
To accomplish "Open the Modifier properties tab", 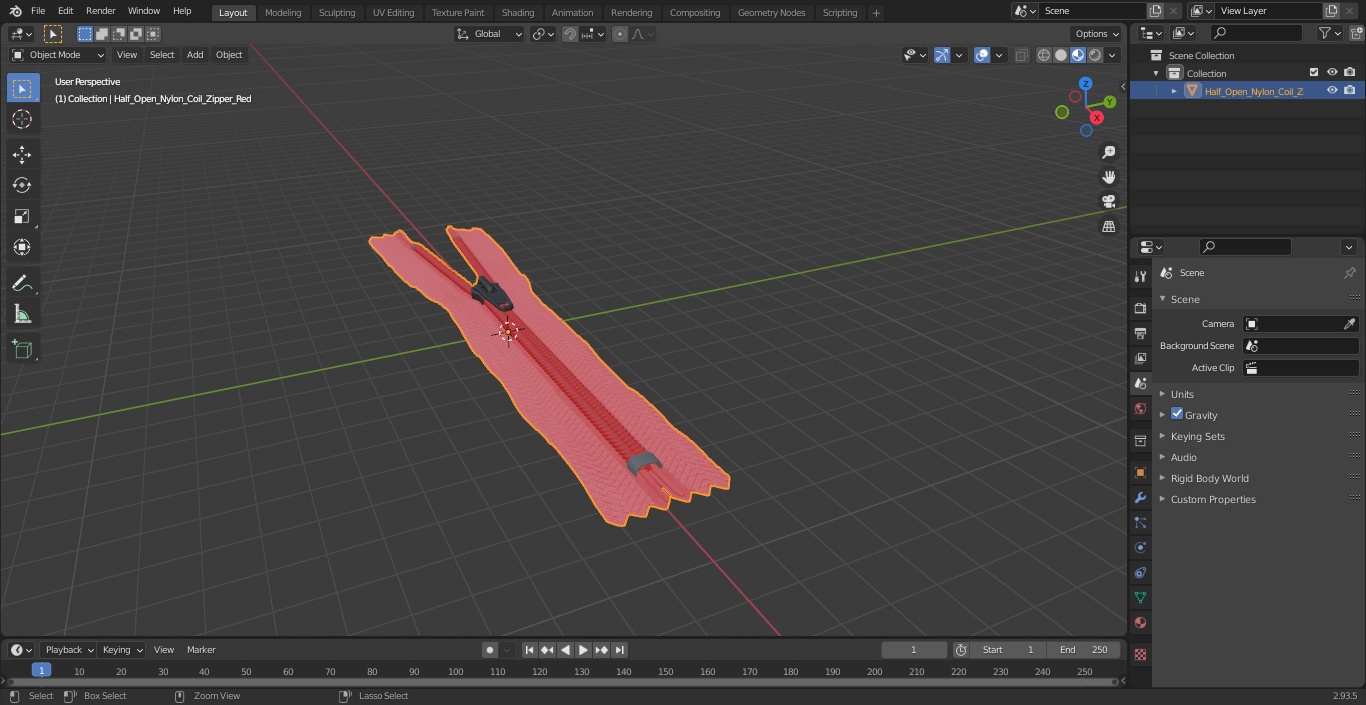I will [x=1140, y=498].
